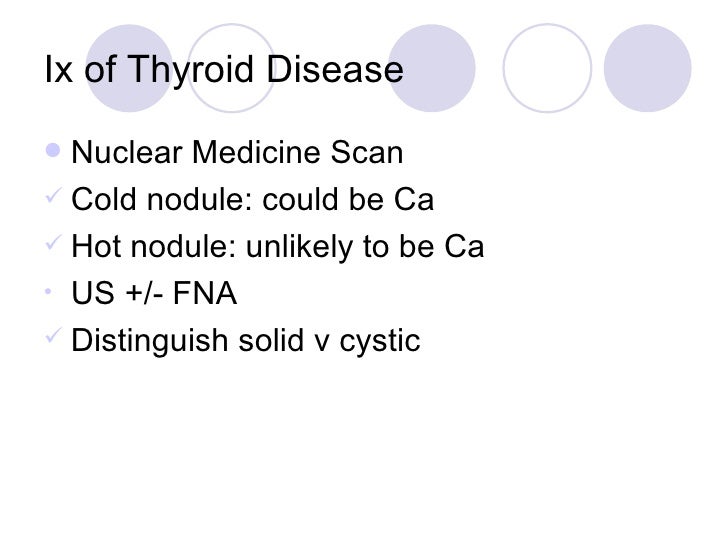Image resolution: width=728 pixels, height=546 pixels.
Task: Click the rightmost filled lavender circle
Action: point(648,68)
